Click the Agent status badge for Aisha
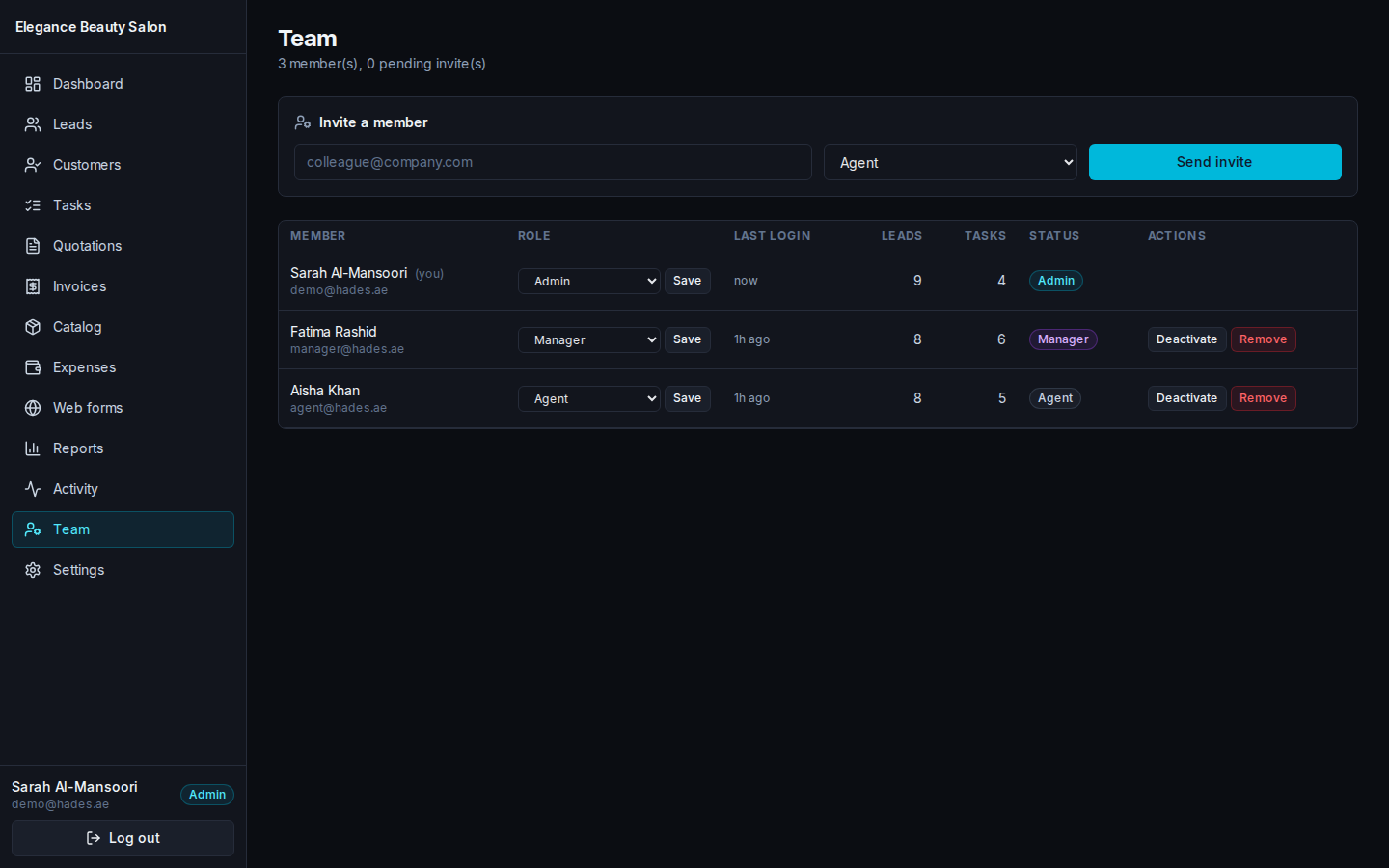The image size is (1389, 868). (1055, 398)
